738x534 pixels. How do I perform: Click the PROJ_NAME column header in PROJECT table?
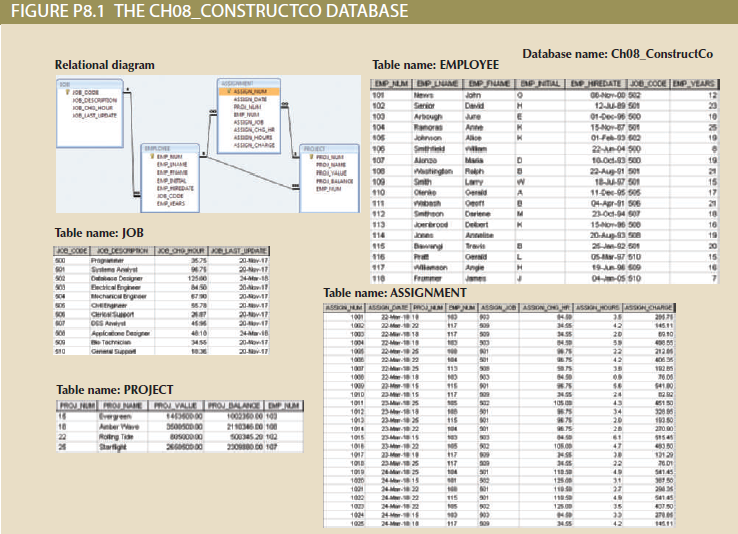[122, 406]
